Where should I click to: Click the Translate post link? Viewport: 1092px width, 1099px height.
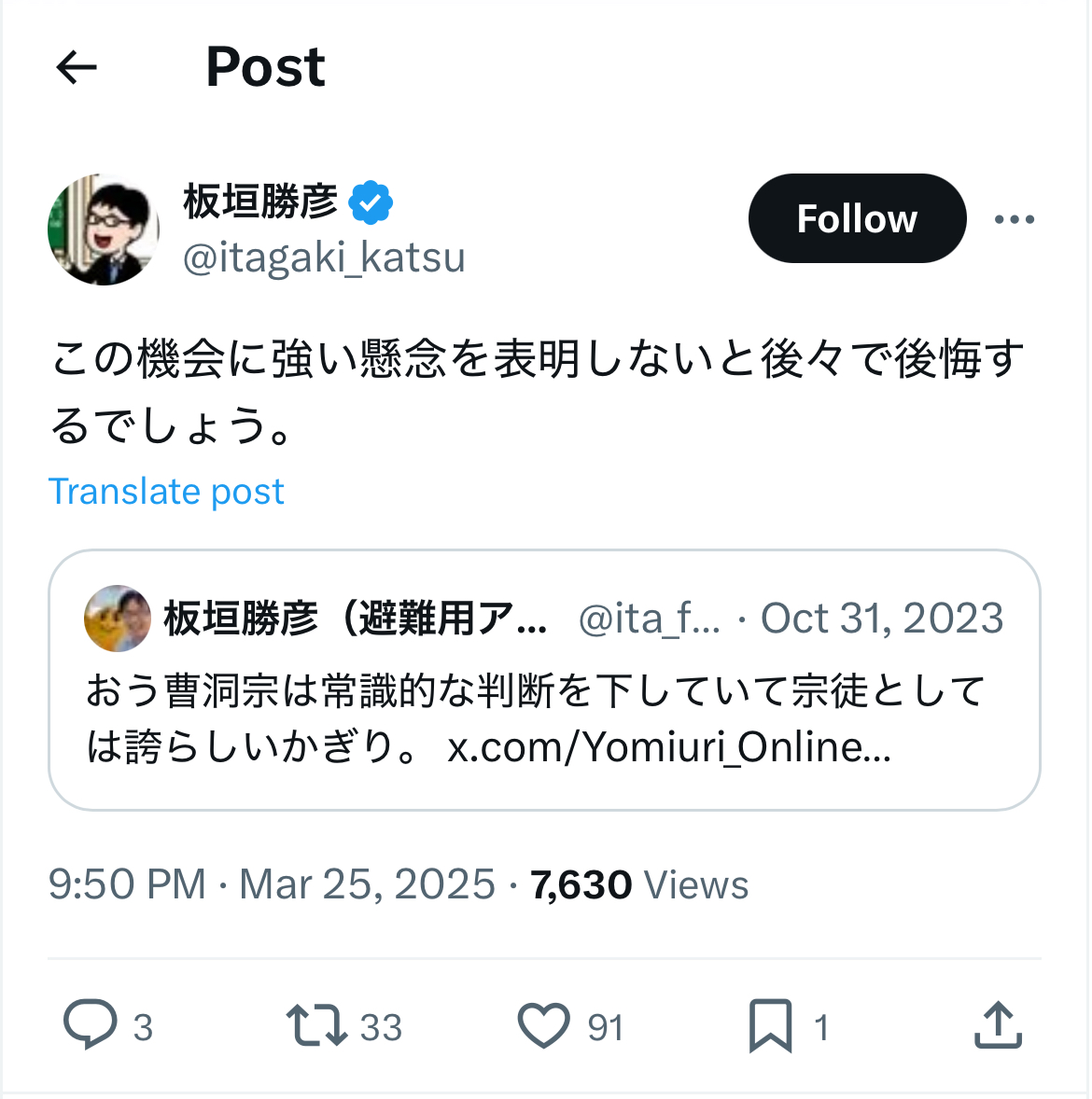(166, 492)
